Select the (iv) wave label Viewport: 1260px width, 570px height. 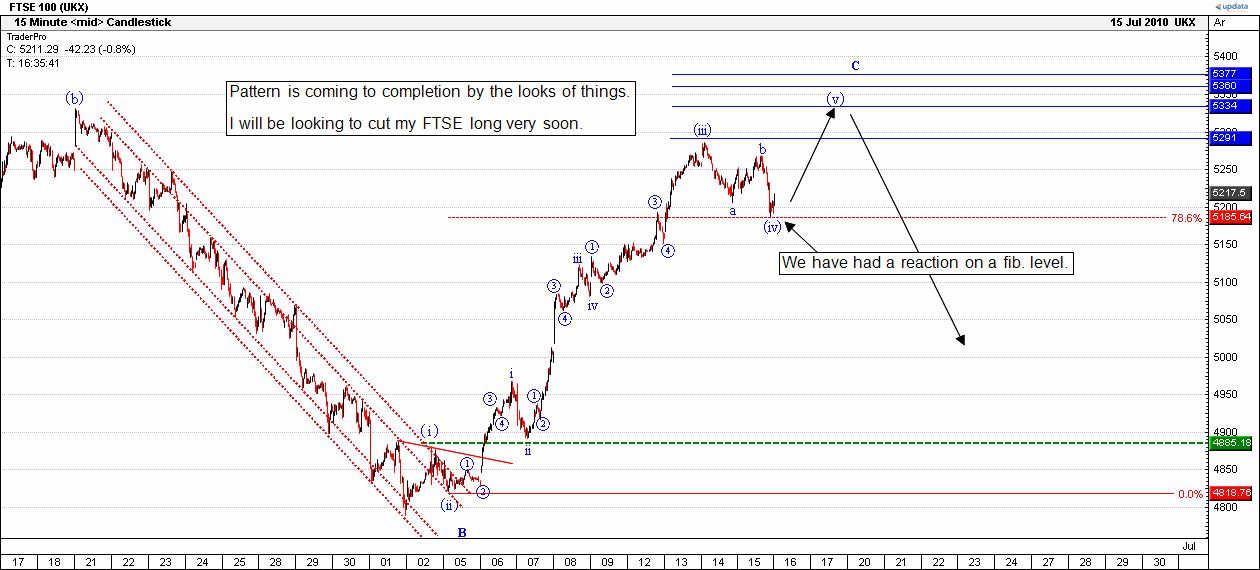tap(772, 227)
